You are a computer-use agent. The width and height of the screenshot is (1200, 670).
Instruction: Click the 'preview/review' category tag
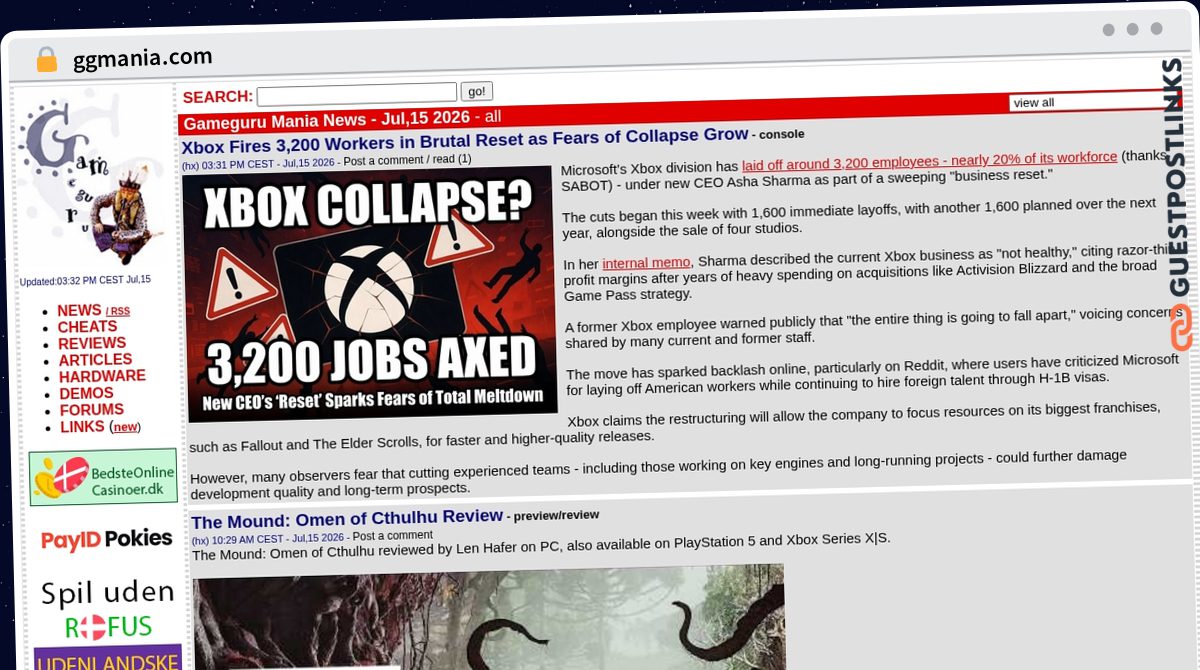(556, 516)
